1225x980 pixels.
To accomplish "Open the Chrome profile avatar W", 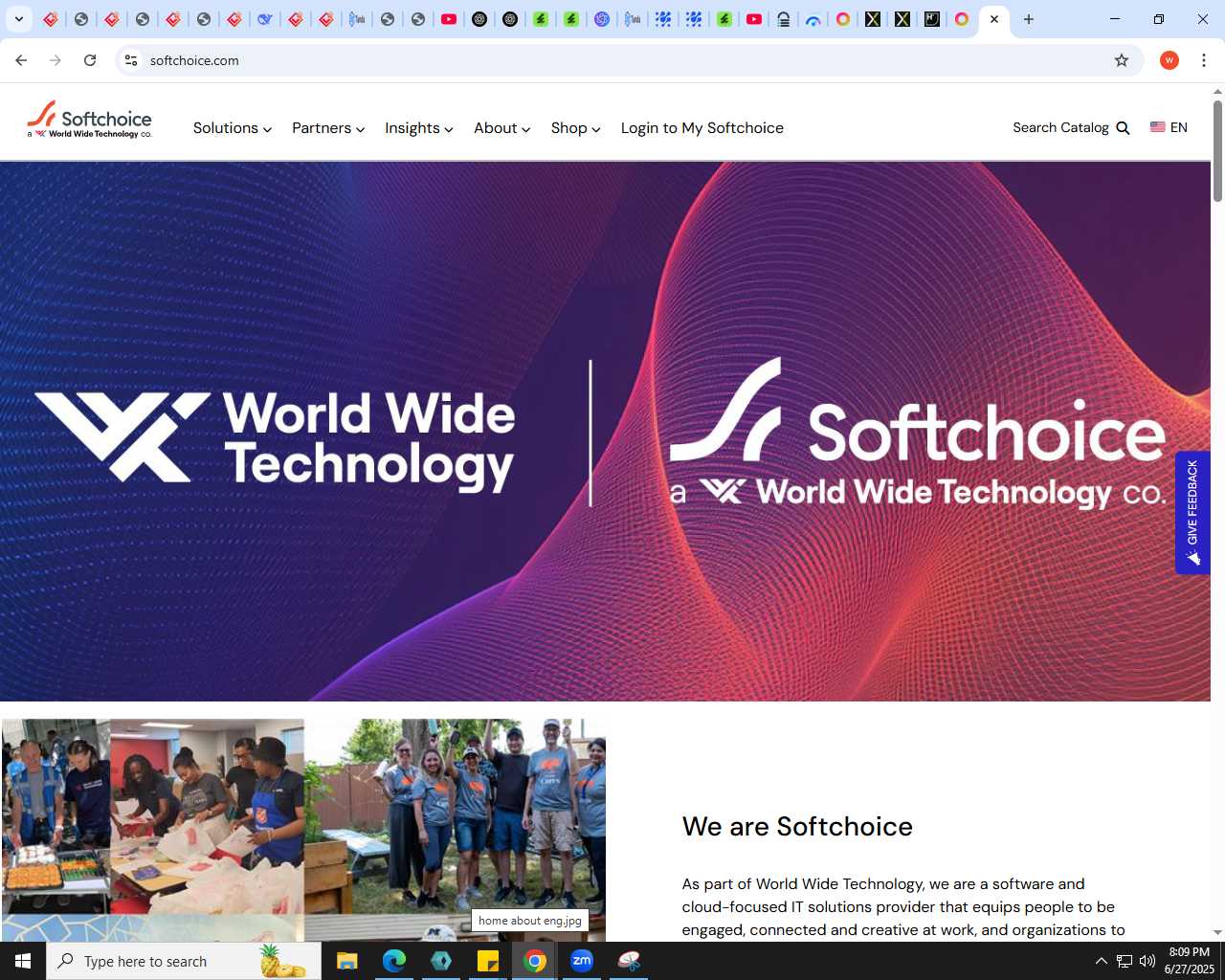I will [1169, 60].
